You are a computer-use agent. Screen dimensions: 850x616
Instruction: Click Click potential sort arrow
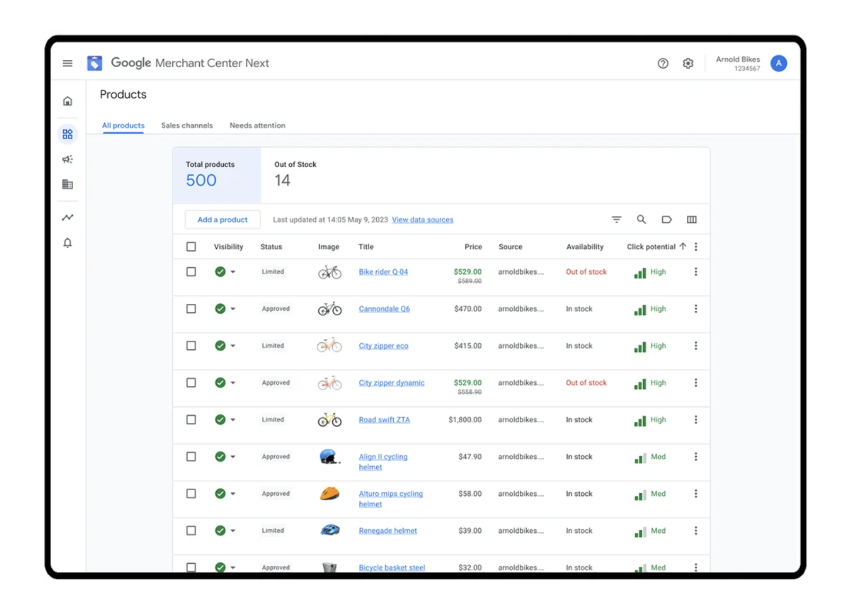682,246
